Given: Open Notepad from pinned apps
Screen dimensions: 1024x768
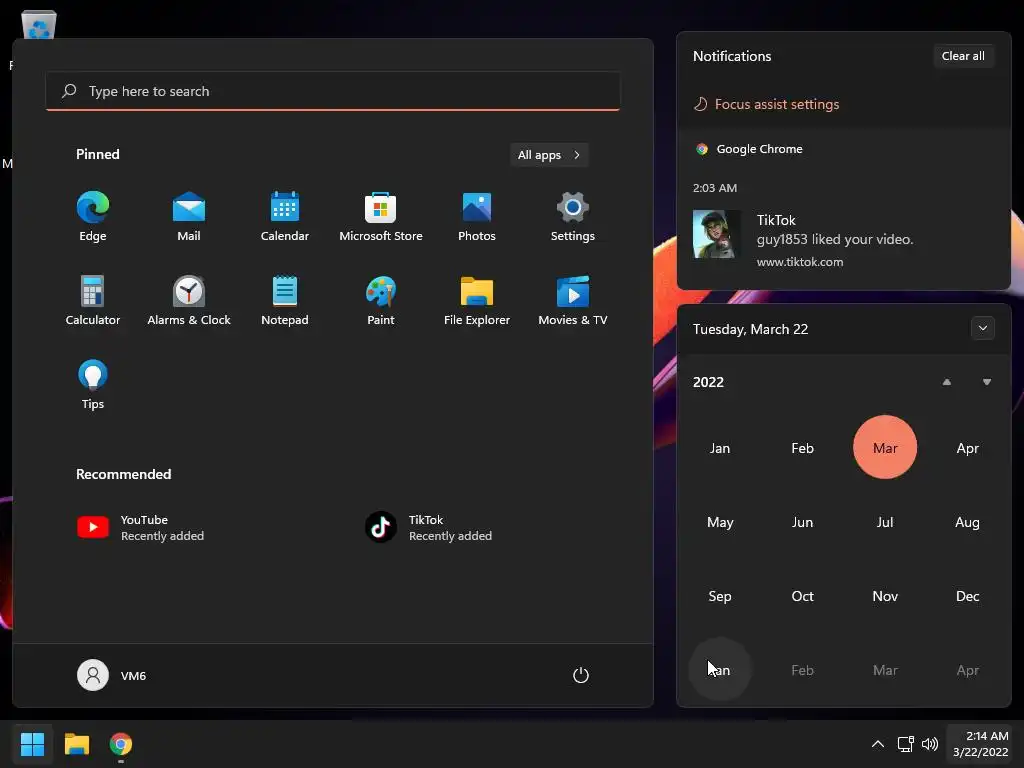Looking at the screenshot, I should pos(285,301).
